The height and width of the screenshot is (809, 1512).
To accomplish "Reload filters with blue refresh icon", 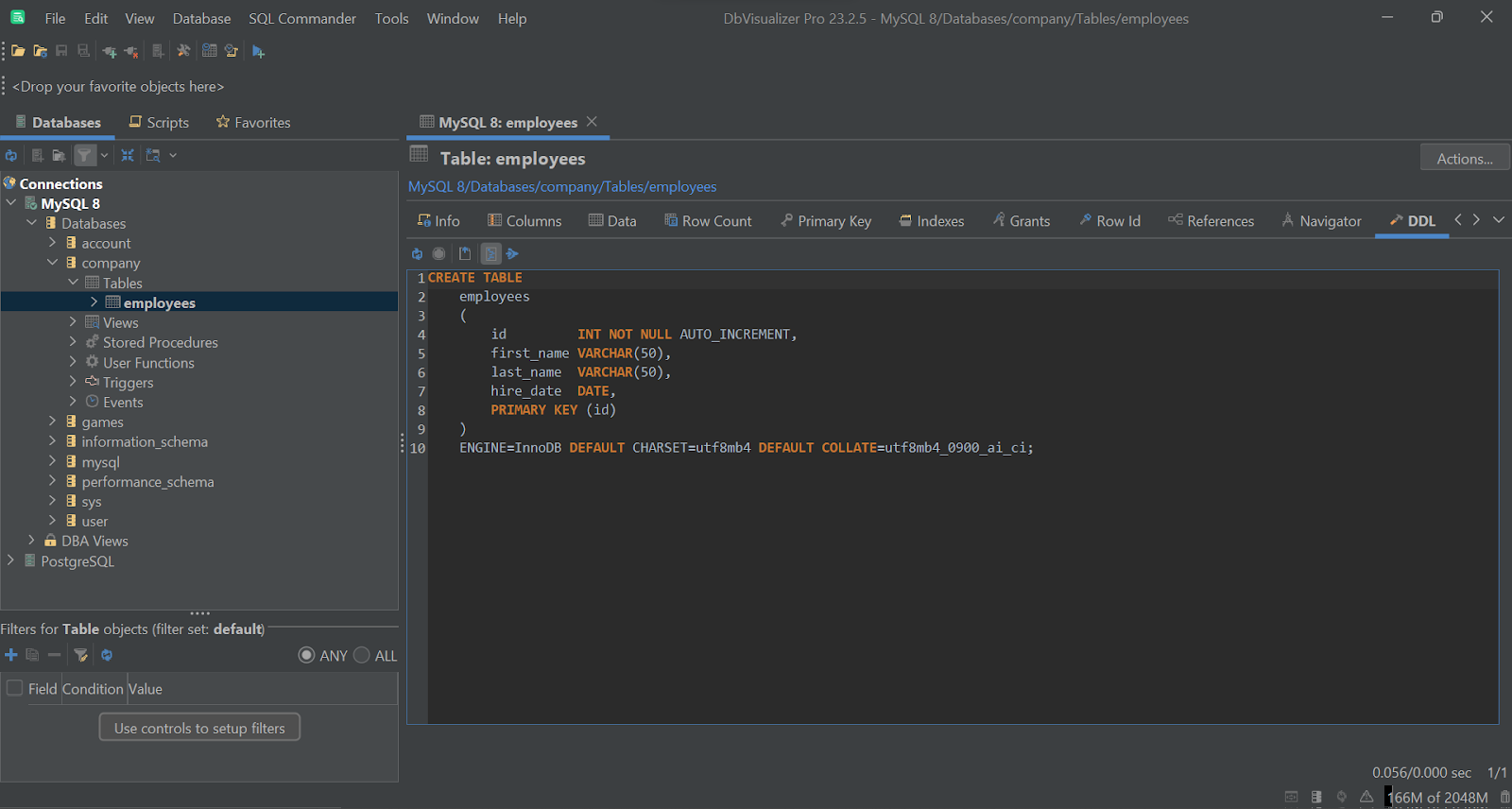I will (x=107, y=655).
